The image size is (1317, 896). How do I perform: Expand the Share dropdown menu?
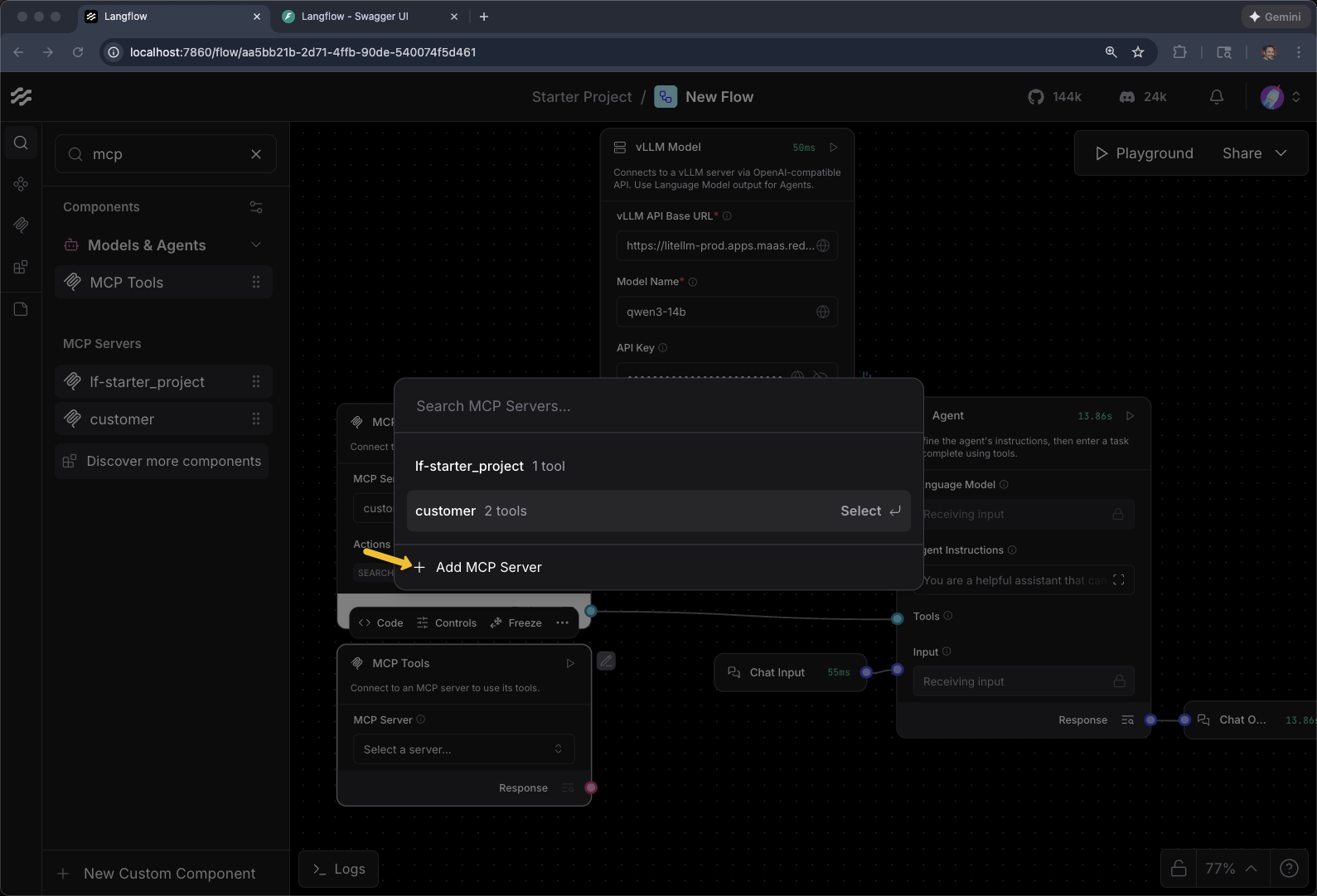click(x=1281, y=153)
